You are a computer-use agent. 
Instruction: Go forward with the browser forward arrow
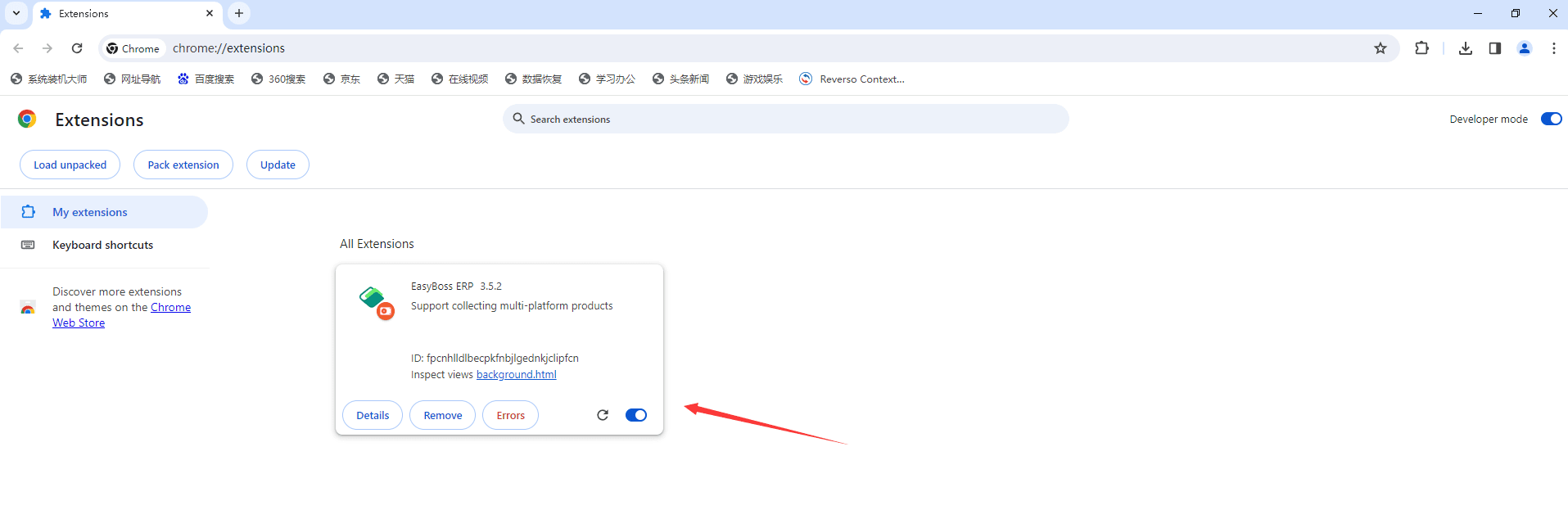click(47, 48)
